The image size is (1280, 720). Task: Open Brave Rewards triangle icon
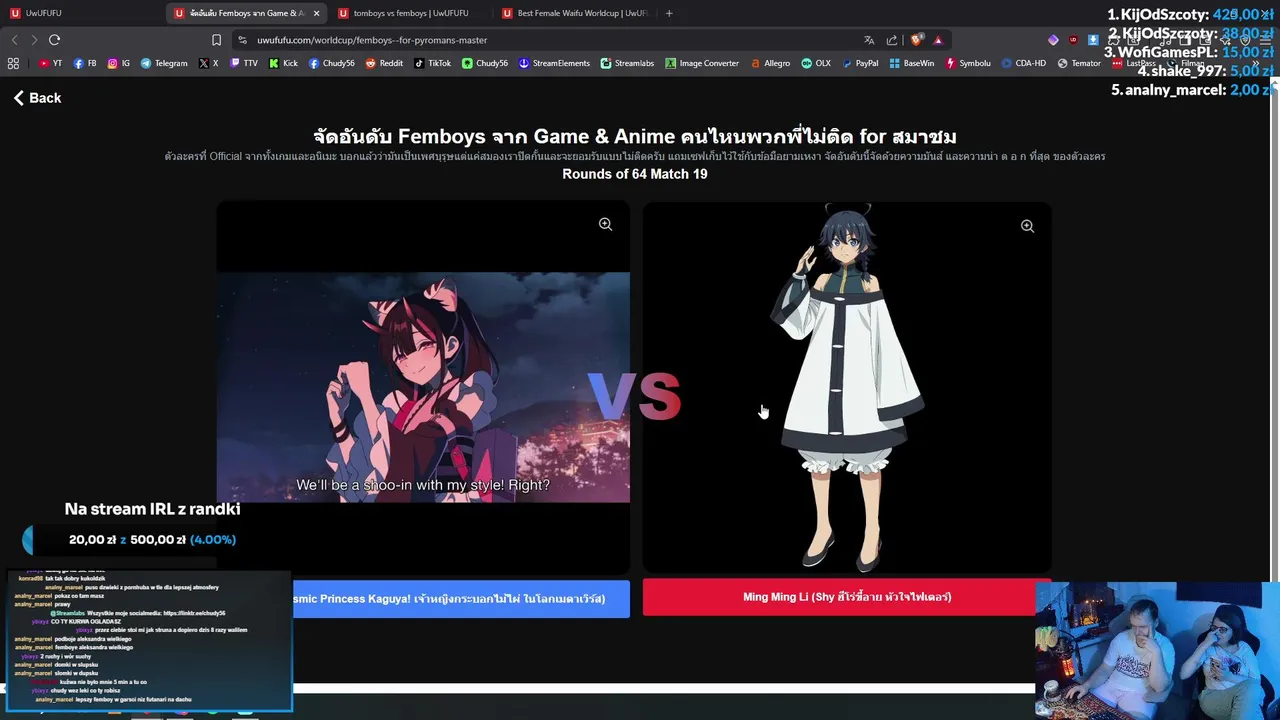[938, 40]
